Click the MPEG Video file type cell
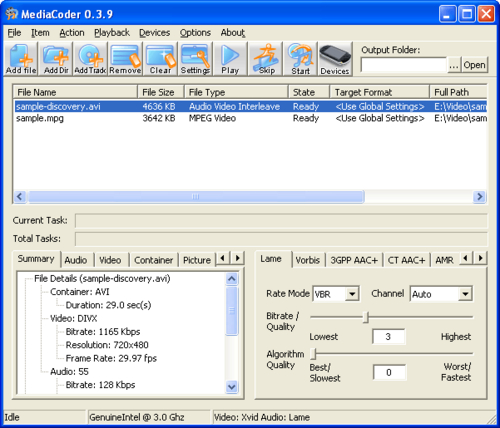500x428 pixels. 212,118
